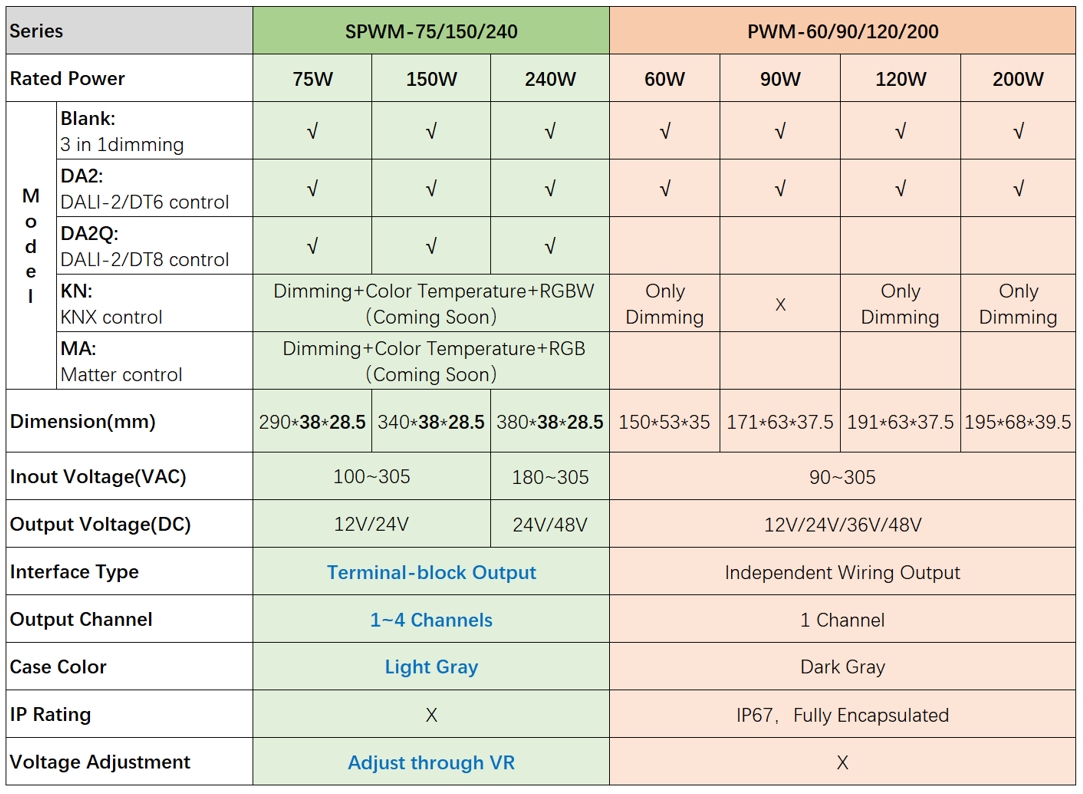1083x794 pixels.
Task: Click the X mark under 90W KNX control
Action: point(780,304)
